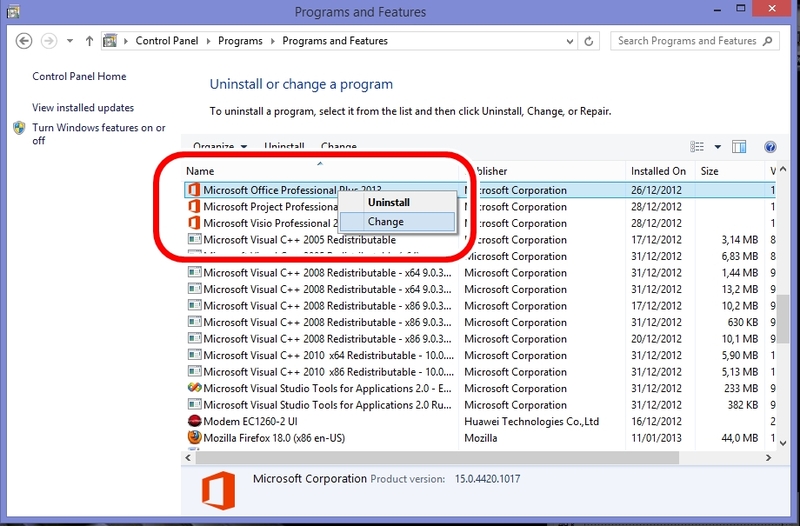Click the vertical scrollbar up arrow

point(783,169)
